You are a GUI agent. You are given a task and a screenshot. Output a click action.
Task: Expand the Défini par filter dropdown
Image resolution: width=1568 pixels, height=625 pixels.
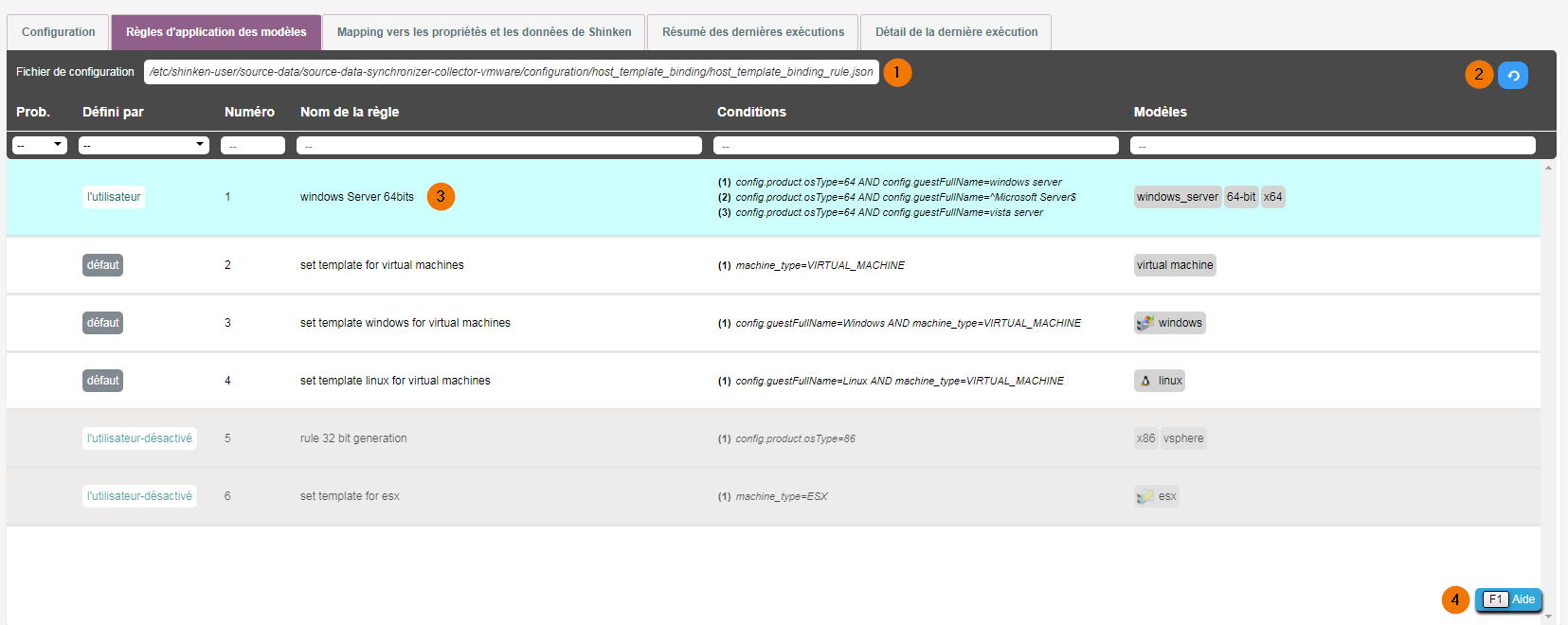[x=144, y=145]
